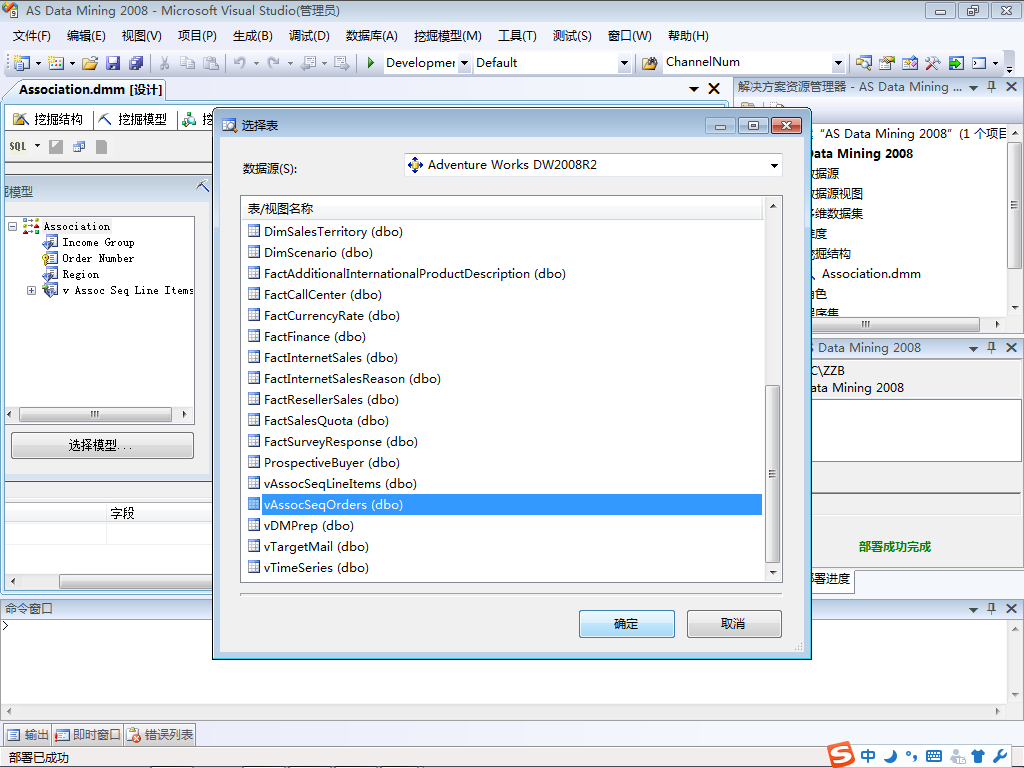This screenshot has height=768, width=1024.
Task: Click the Navigate Forward icon
Action: 341,63
